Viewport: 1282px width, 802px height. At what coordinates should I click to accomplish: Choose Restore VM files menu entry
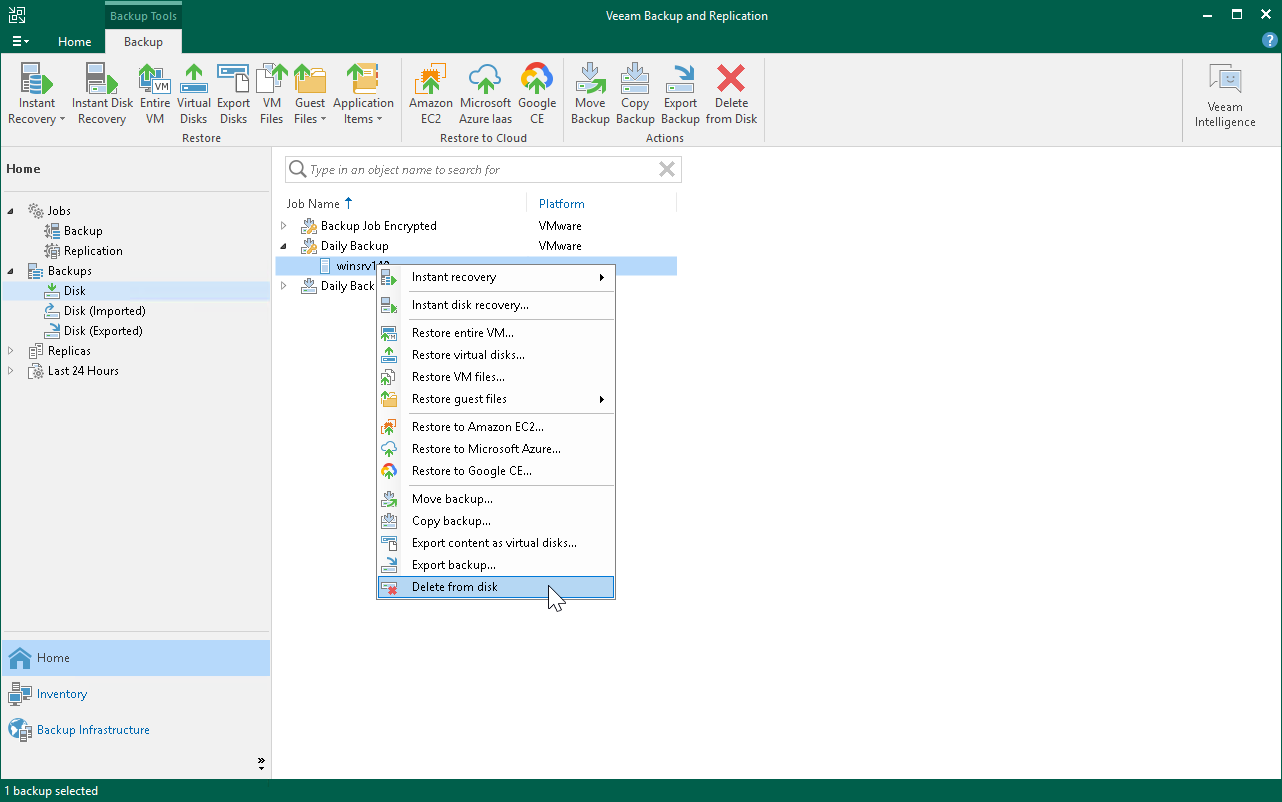point(496,377)
